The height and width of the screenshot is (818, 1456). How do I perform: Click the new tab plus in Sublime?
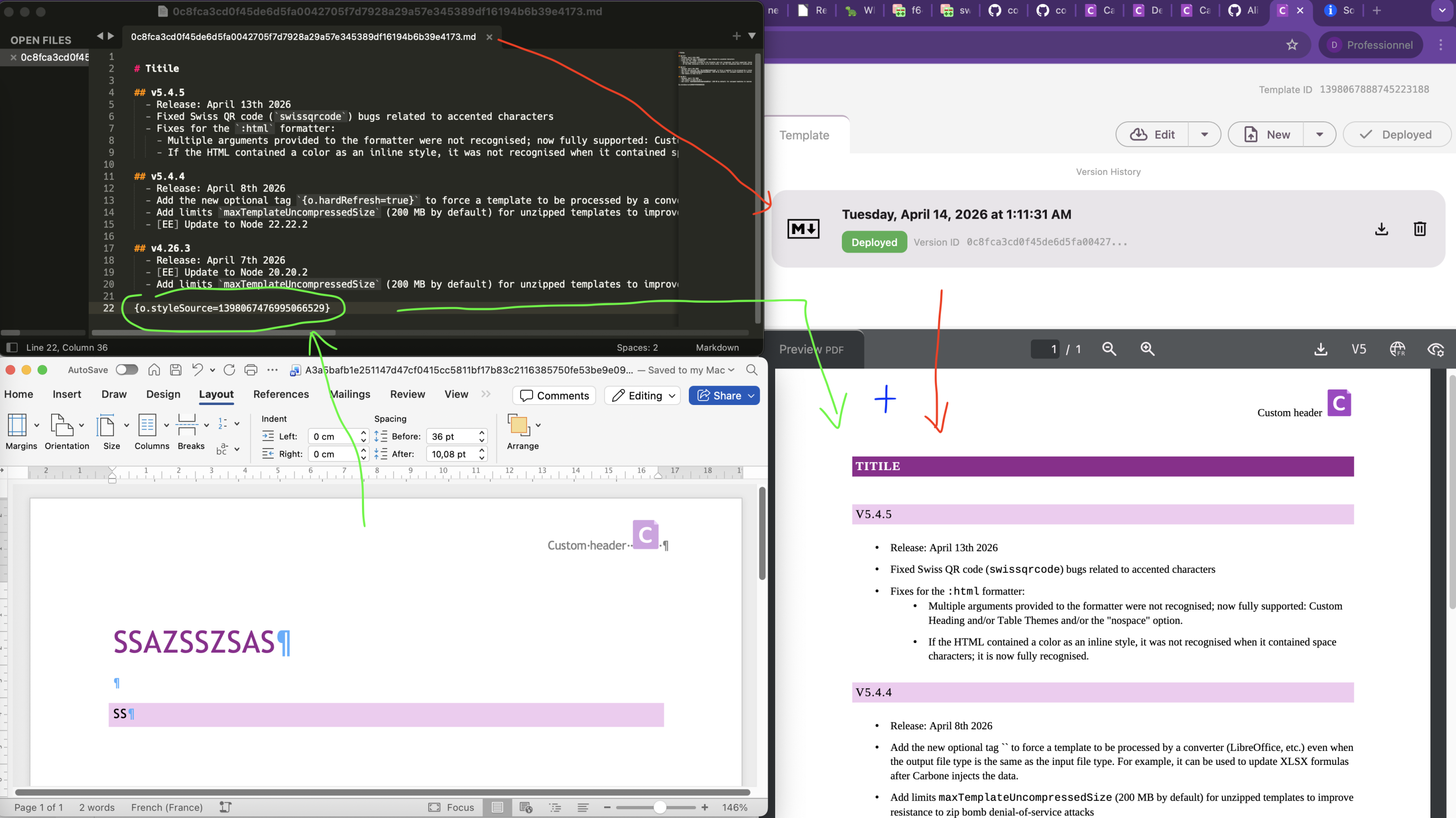(x=736, y=36)
